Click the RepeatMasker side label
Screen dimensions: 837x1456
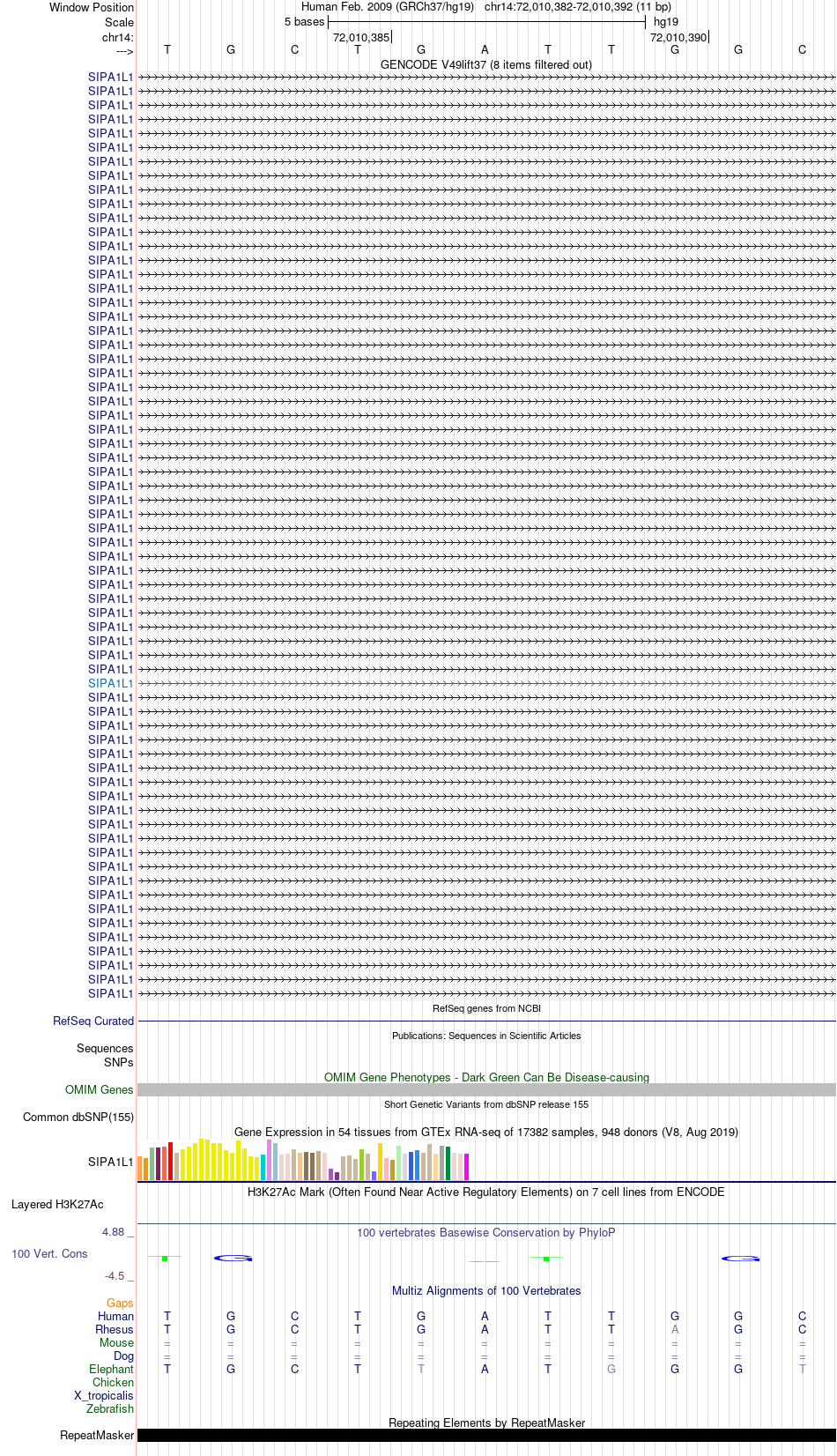pos(97,1435)
